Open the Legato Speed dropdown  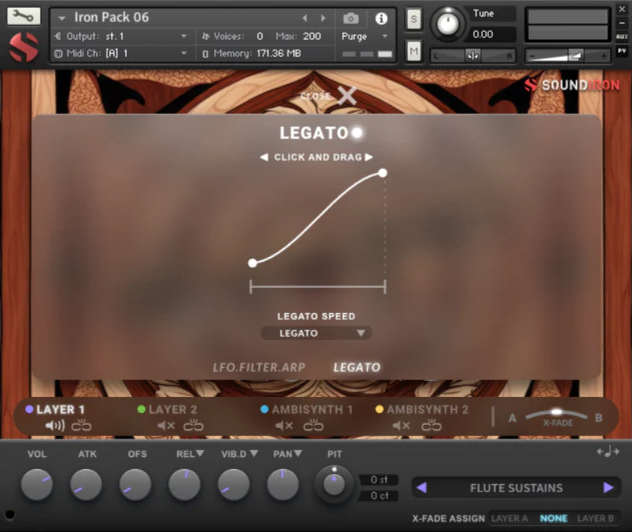pyautogui.click(x=315, y=333)
